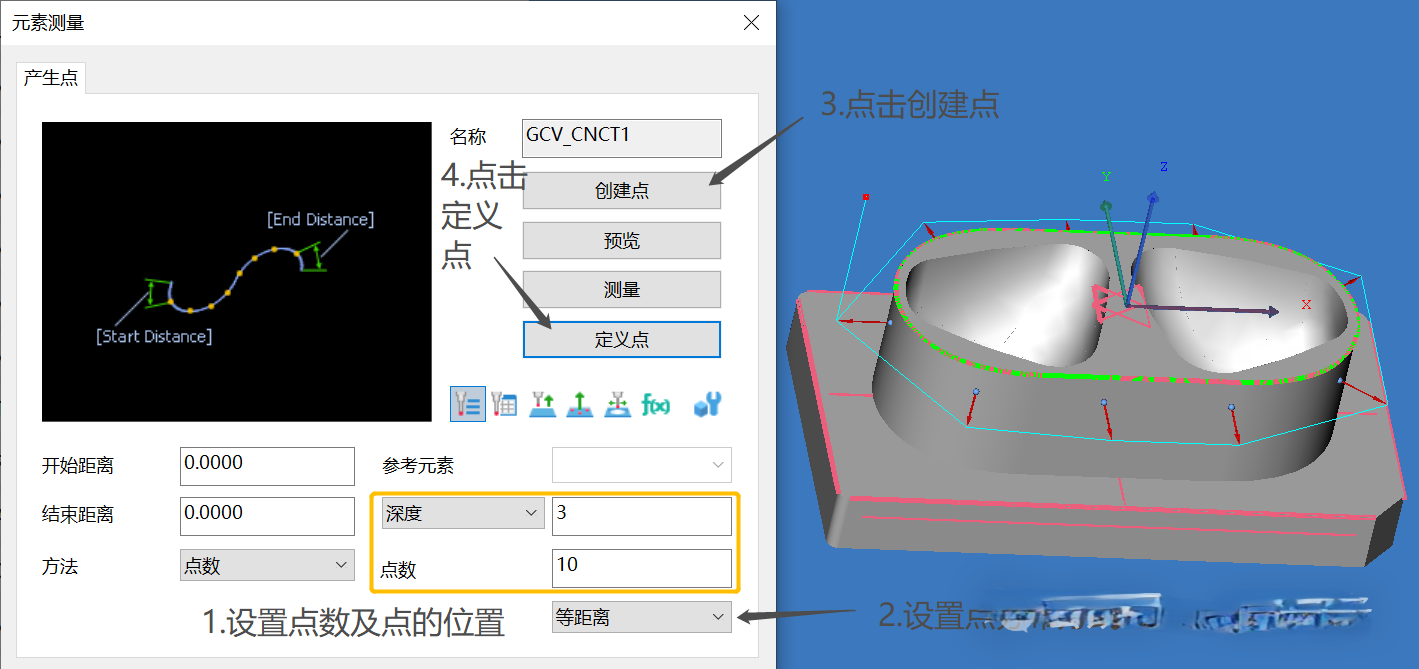Open the 等距离 dropdown

coord(641,617)
